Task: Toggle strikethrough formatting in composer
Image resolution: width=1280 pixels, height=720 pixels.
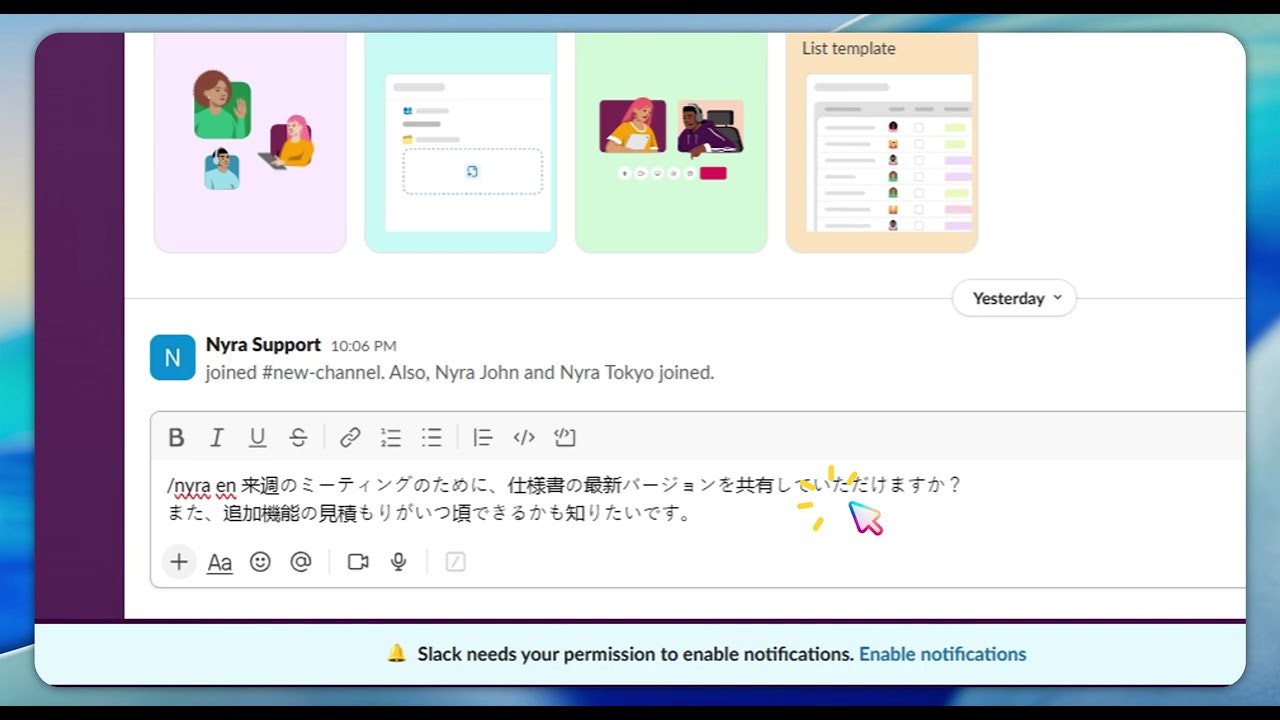Action: (298, 437)
